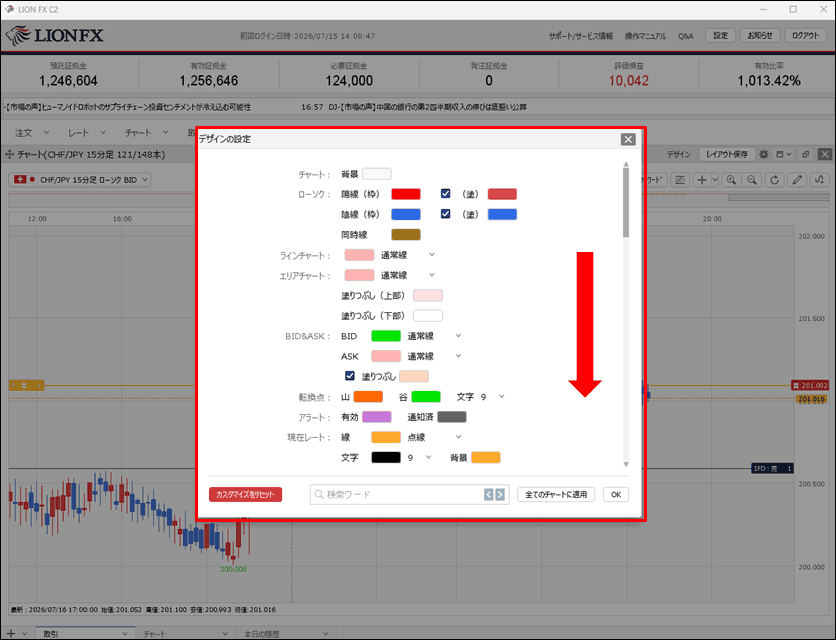Pick the chart background color swatch

[x=377, y=174]
